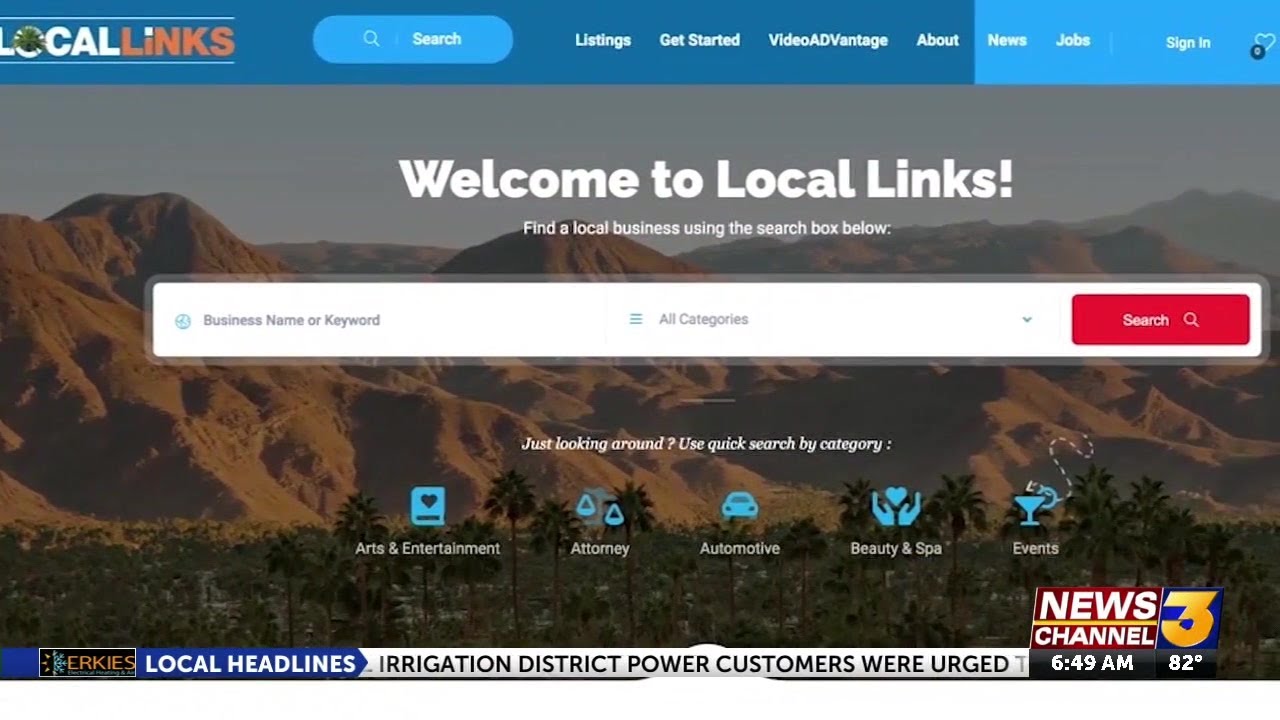Switch to the News section
The height and width of the screenshot is (720, 1280).
1007,40
